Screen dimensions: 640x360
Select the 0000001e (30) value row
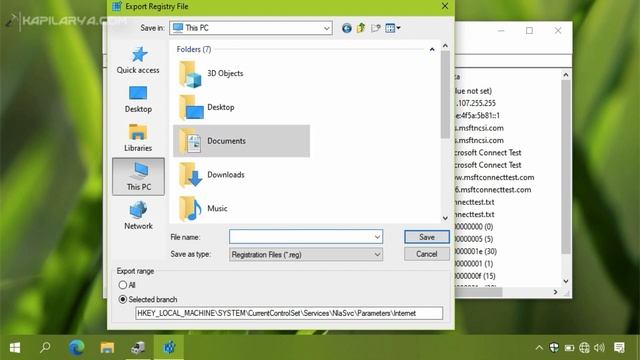coord(476,251)
